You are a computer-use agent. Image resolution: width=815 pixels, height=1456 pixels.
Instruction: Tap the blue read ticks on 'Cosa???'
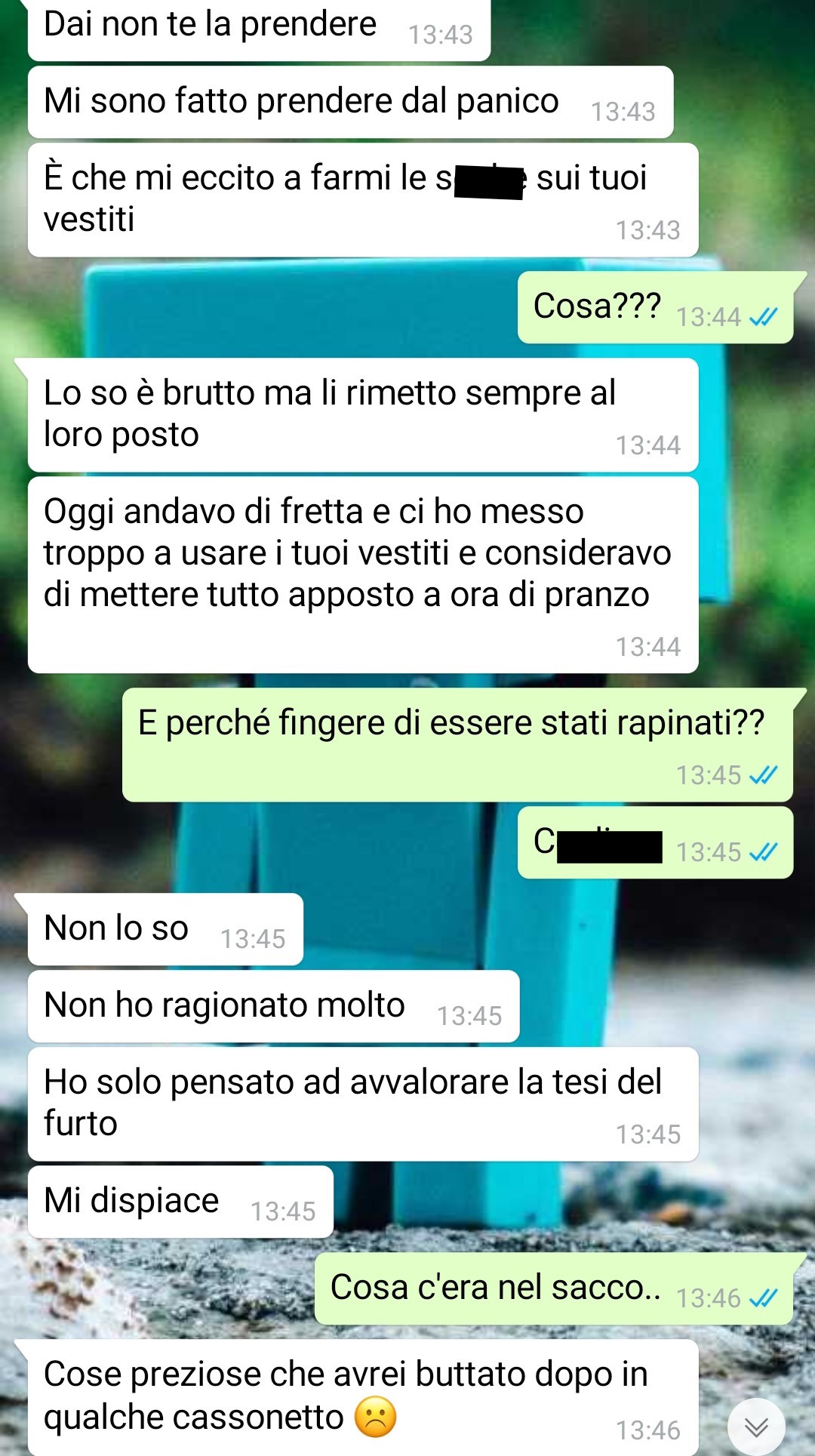pyautogui.click(x=763, y=317)
